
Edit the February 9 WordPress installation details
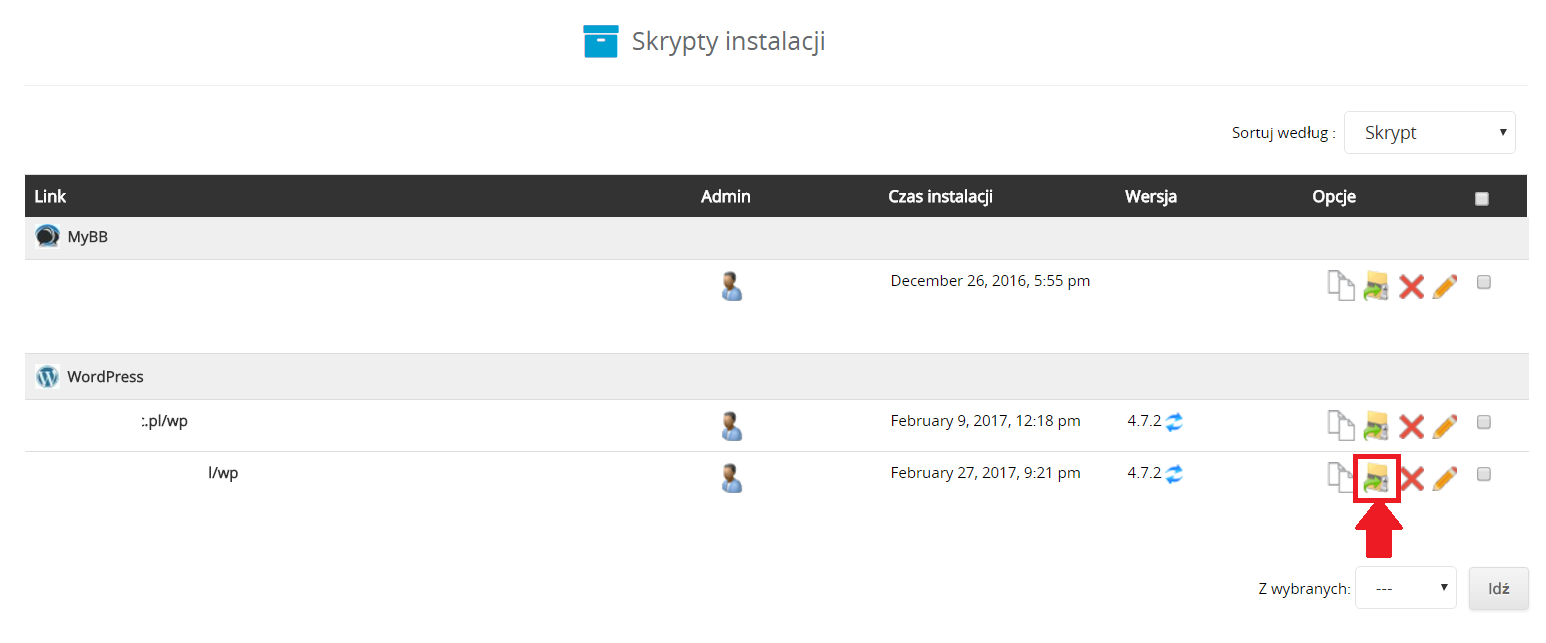pyautogui.click(x=1445, y=426)
